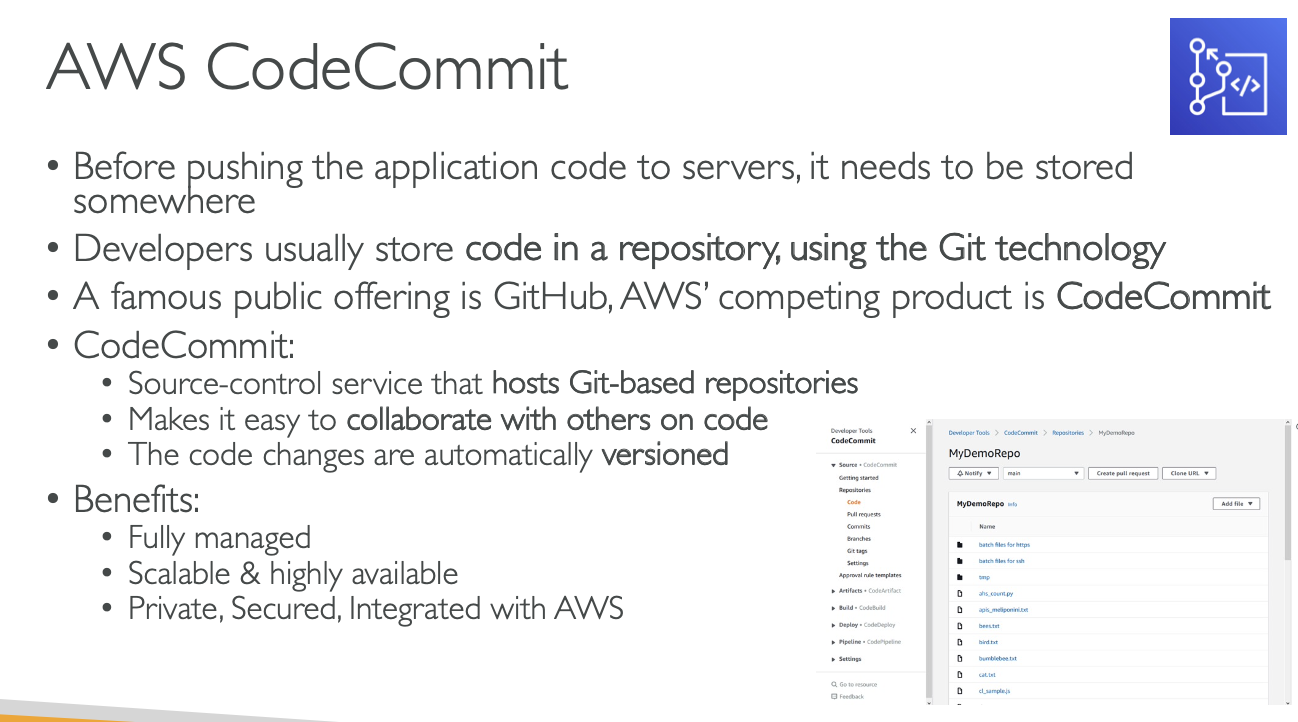1298x722 pixels.
Task: Click the file icon beside apis_meliponini.txt
Action: (x=959, y=609)
